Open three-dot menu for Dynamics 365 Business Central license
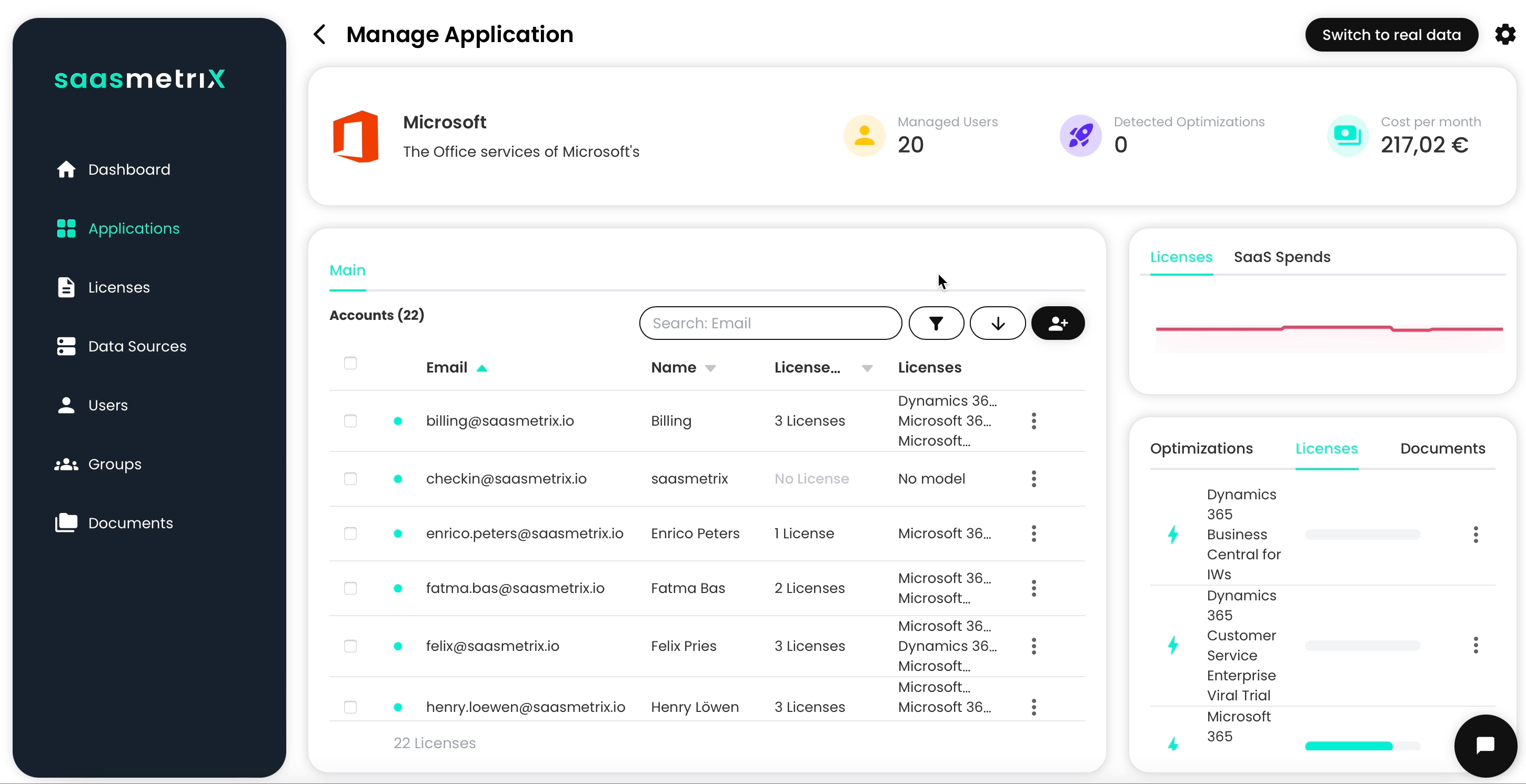 1475,535
